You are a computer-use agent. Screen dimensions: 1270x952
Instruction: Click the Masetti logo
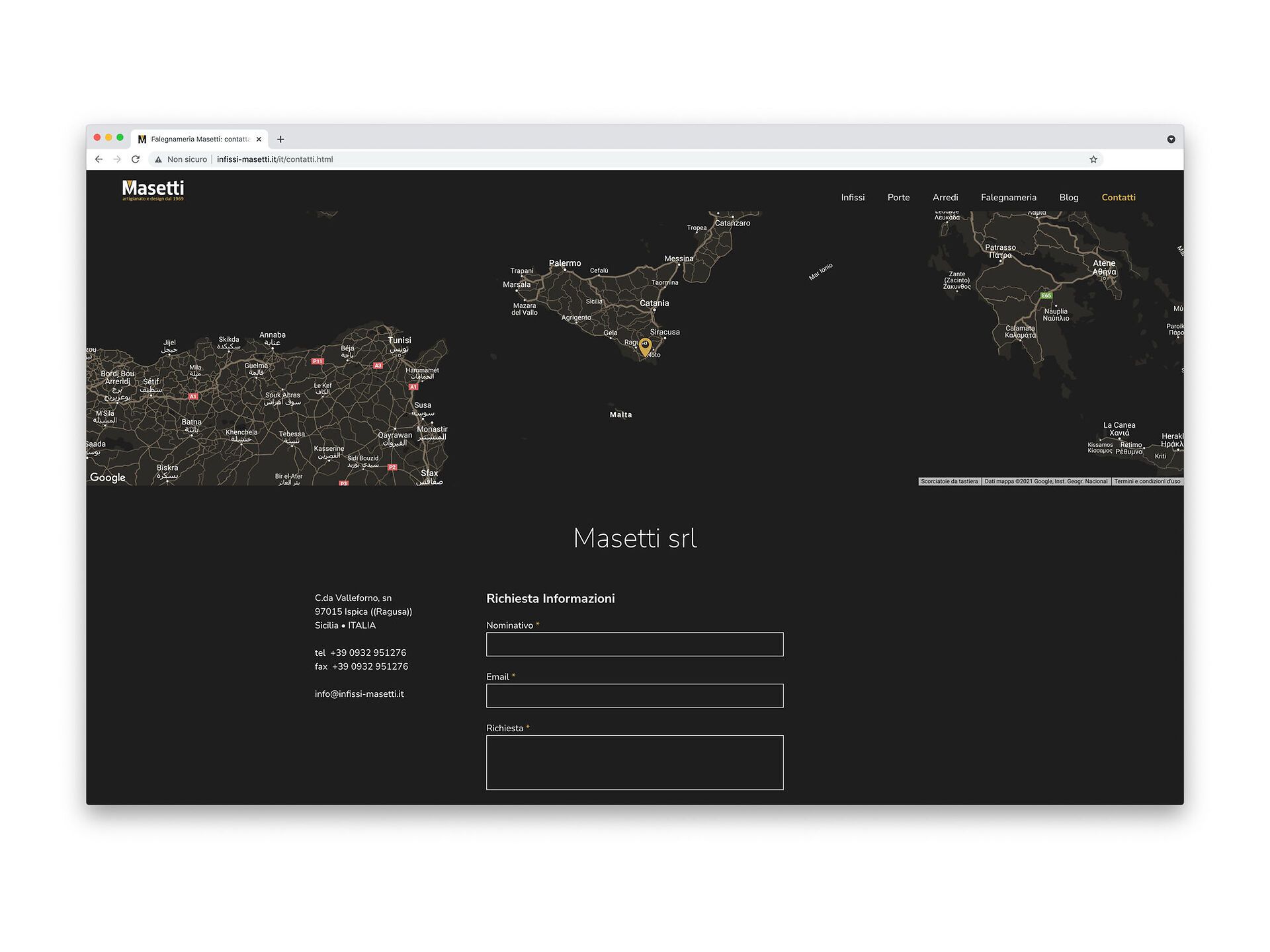[153, 190]
